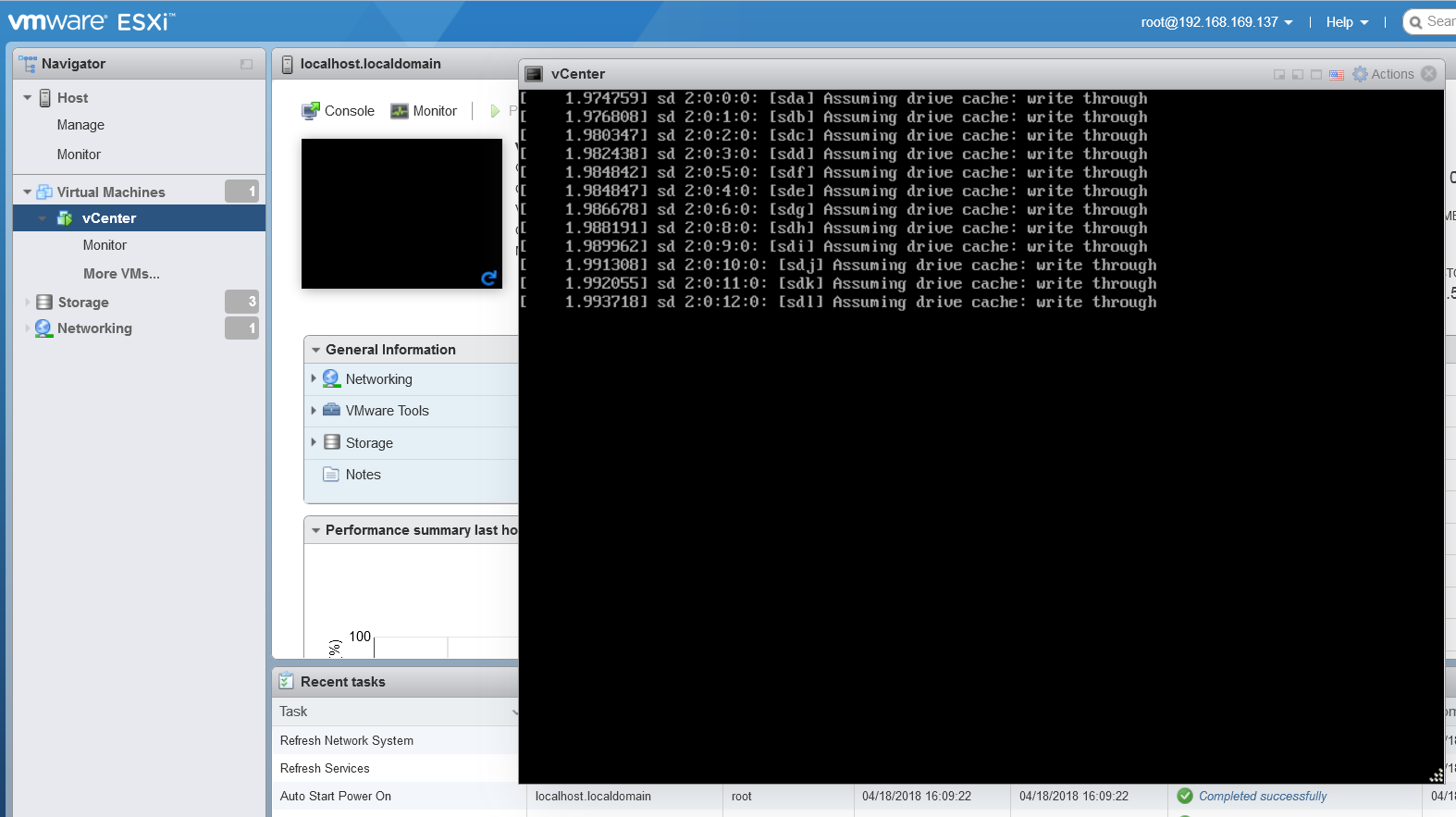The height and width of the screenshot is (817, 1456).
Task: Collapse the General Information section
Action: click(316, 350)
